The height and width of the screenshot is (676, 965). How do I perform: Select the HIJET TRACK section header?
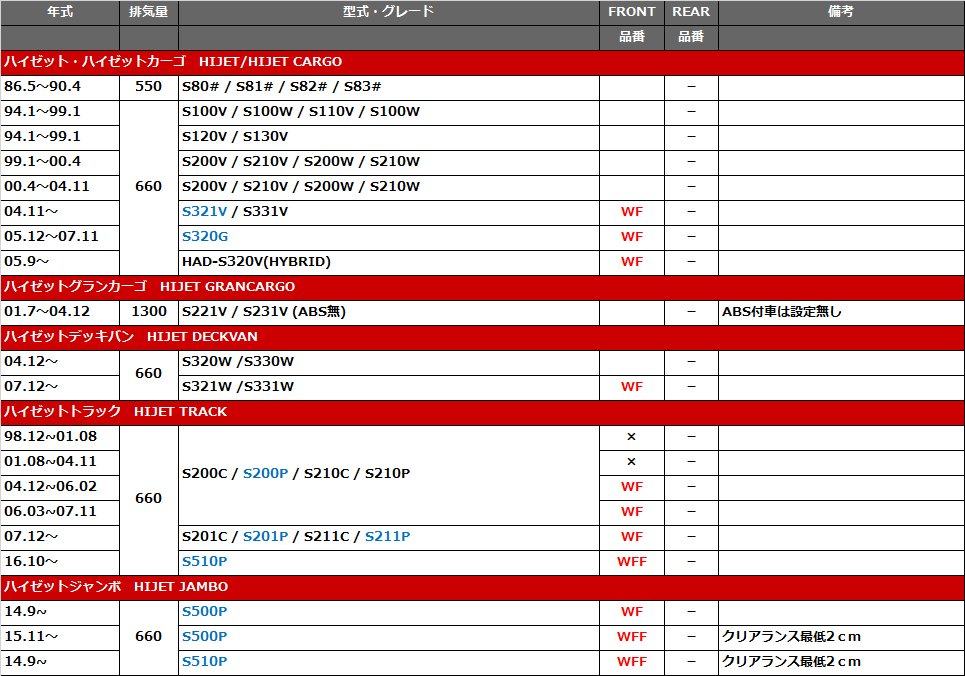click(x=482, y=412)
